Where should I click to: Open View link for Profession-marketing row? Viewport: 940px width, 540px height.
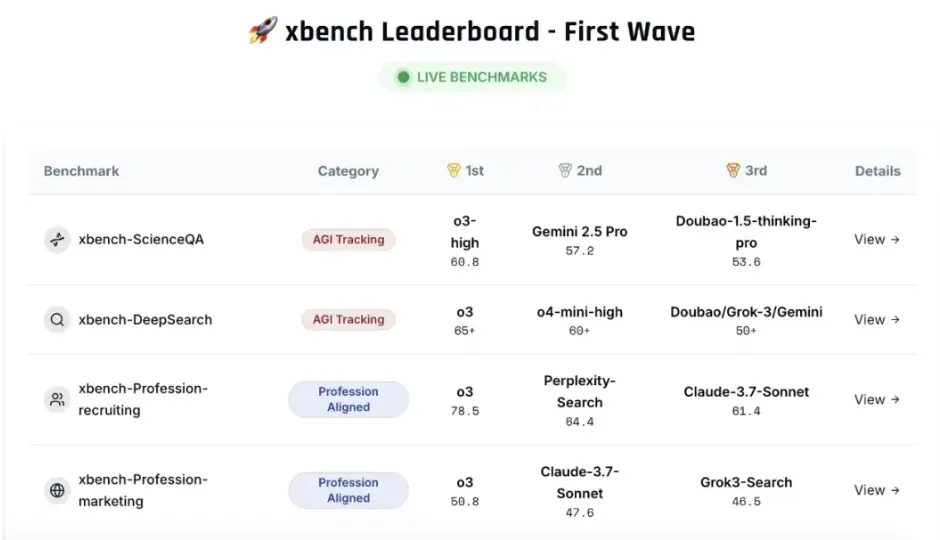877,490
